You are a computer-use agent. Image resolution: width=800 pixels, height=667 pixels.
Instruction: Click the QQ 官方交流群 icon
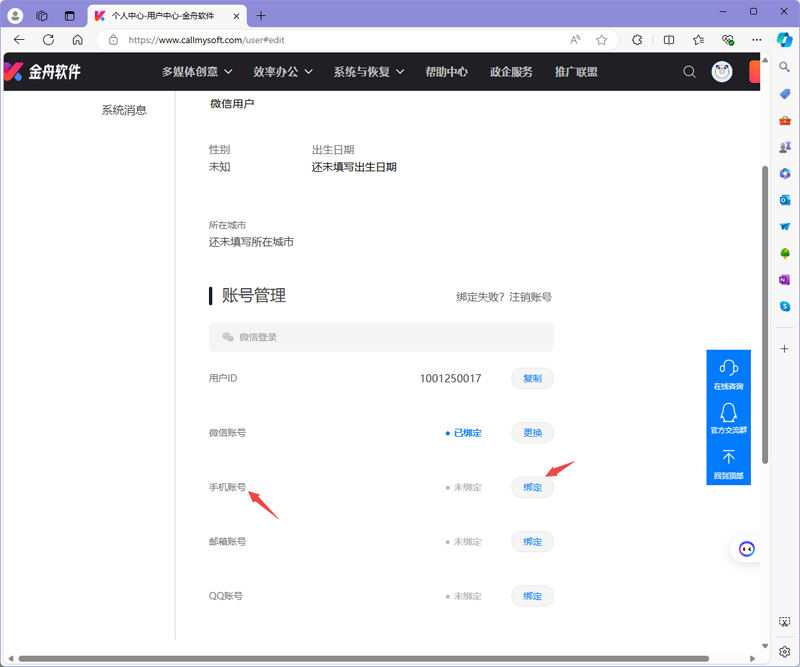pyautogui.click(x=728, y=413)
